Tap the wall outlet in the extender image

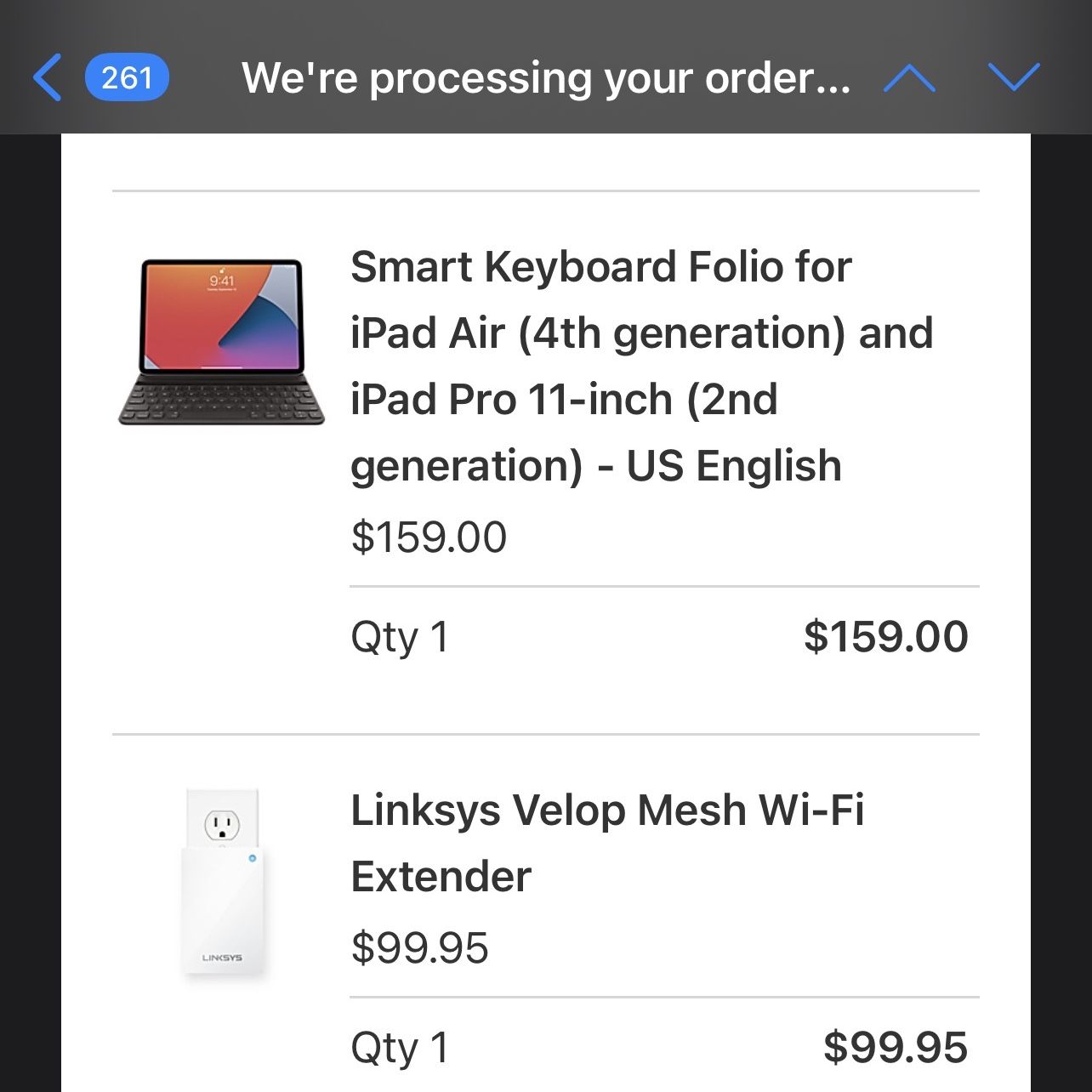(x=223, y=823)
